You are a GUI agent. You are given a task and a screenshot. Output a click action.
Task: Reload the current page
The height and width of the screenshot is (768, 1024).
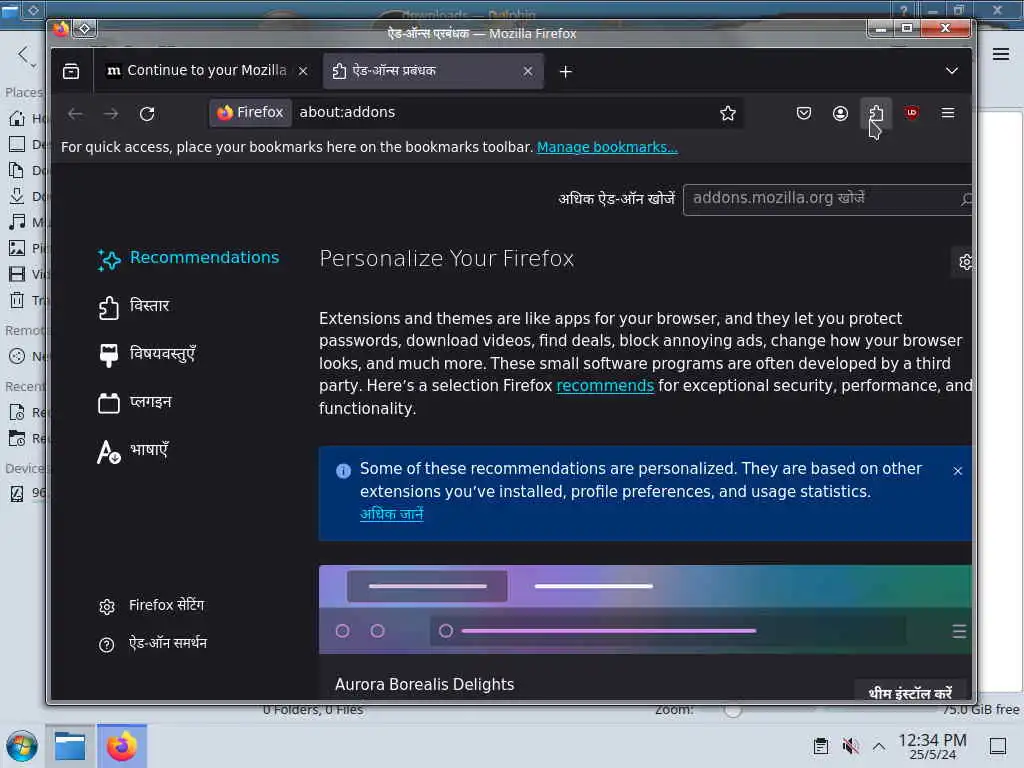pos(147,113)
